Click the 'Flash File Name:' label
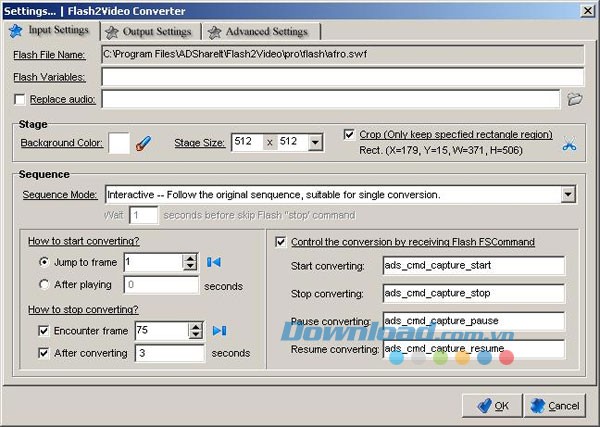600x427 pixels. [x=49, y=55]
